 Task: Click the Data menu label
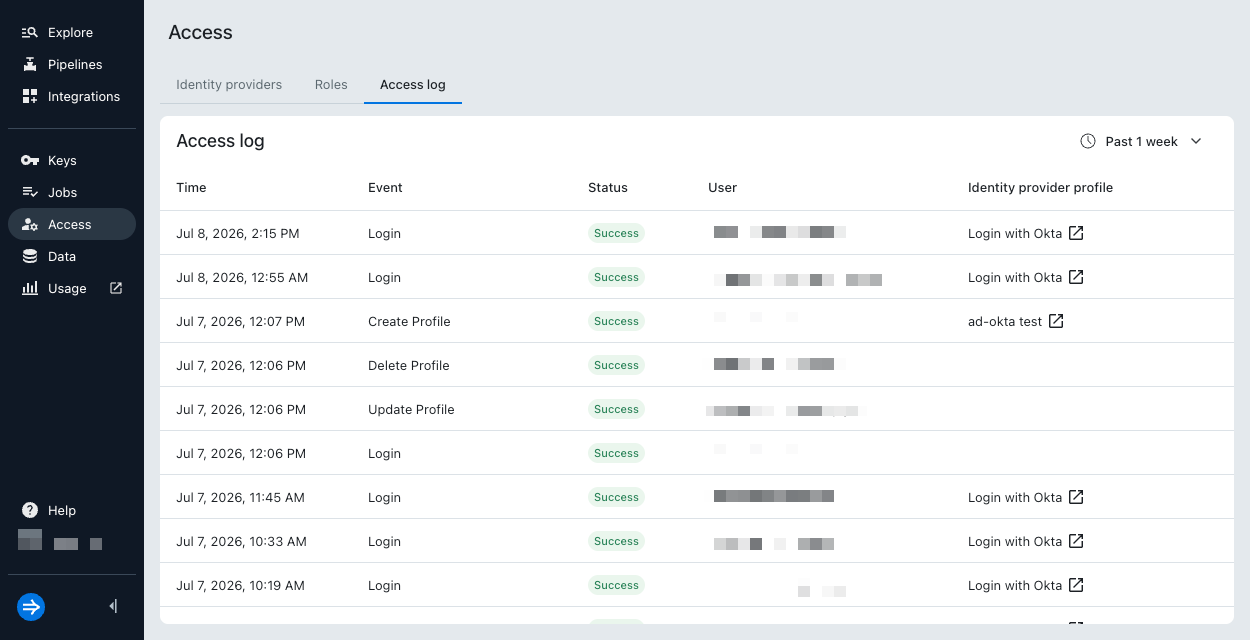click(x=62, y=256)
